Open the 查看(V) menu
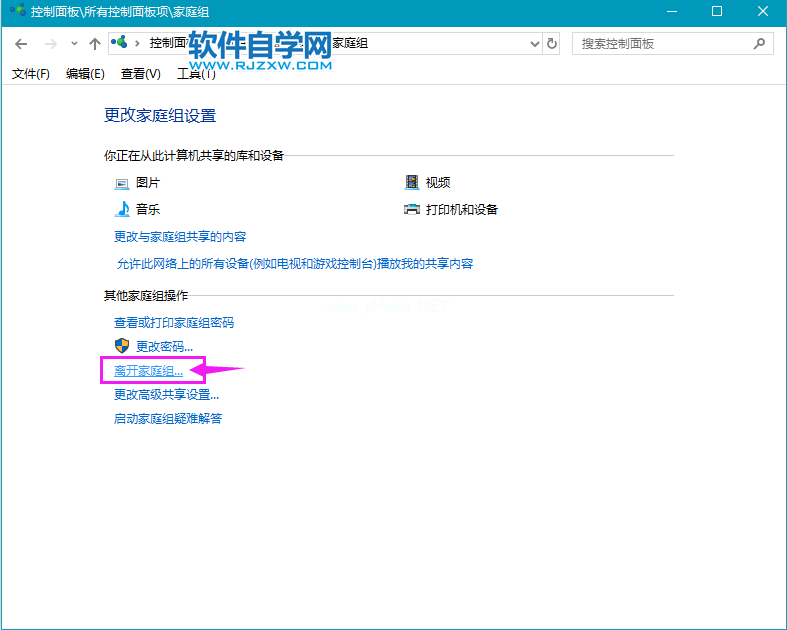The height and width of the screenshot is (630, 787). [140, 74]
